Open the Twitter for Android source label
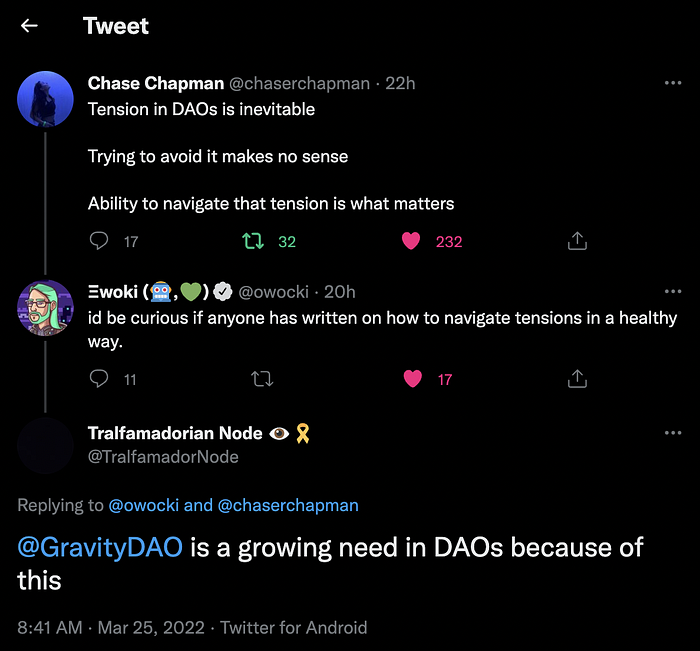Image resolution: width=700 pixels, height=651 pixels. point(294,627)
